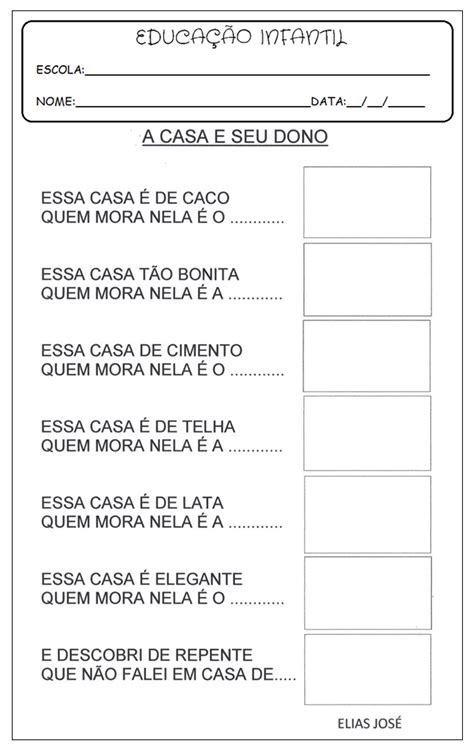474x755 pixels.
Task: Click the EDUCAÇÃO INFANTIL header text
Action: 240,38
